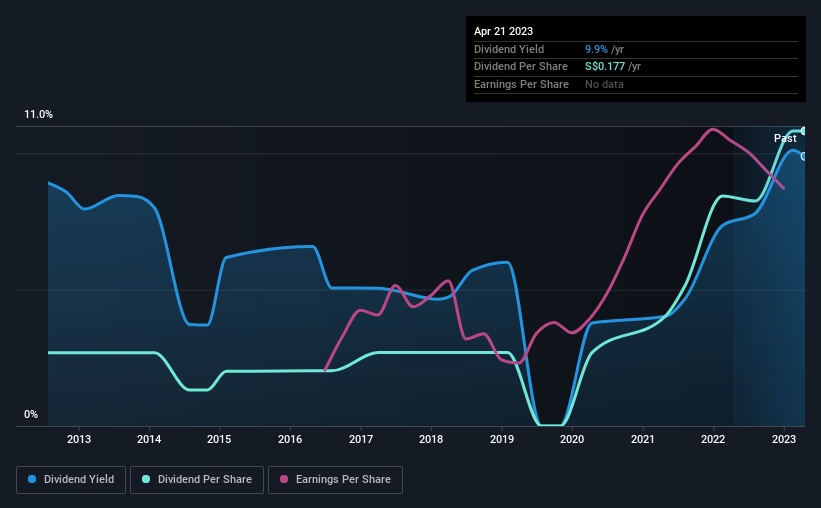Click the 2013 axis label
821x508 pixels.
tap(79, 439)
